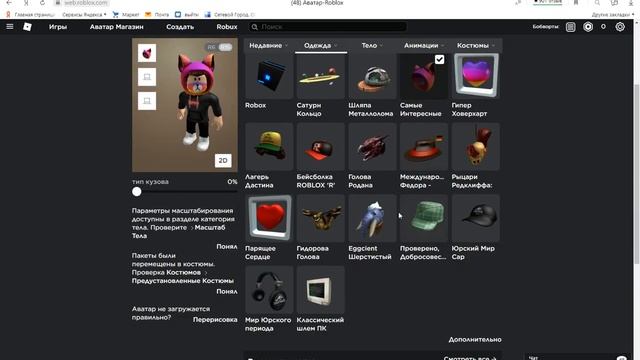The height and width of the screenshot is (360, 640).
Task: Reload the page with refresh icon
Action: [42, 2]
